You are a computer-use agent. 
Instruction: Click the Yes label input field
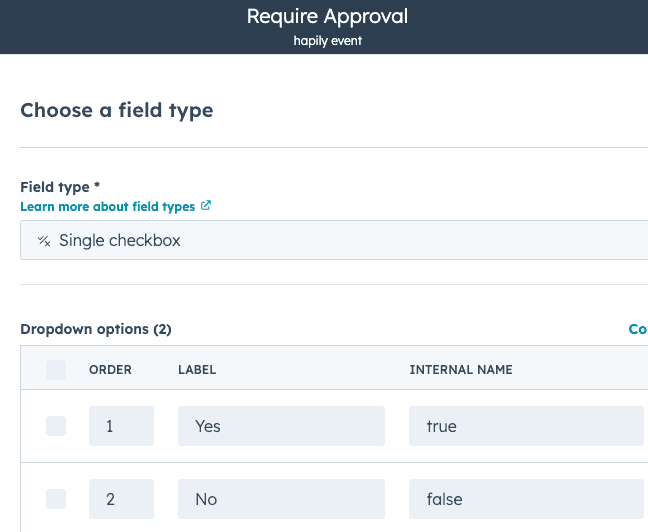[281, 426]
